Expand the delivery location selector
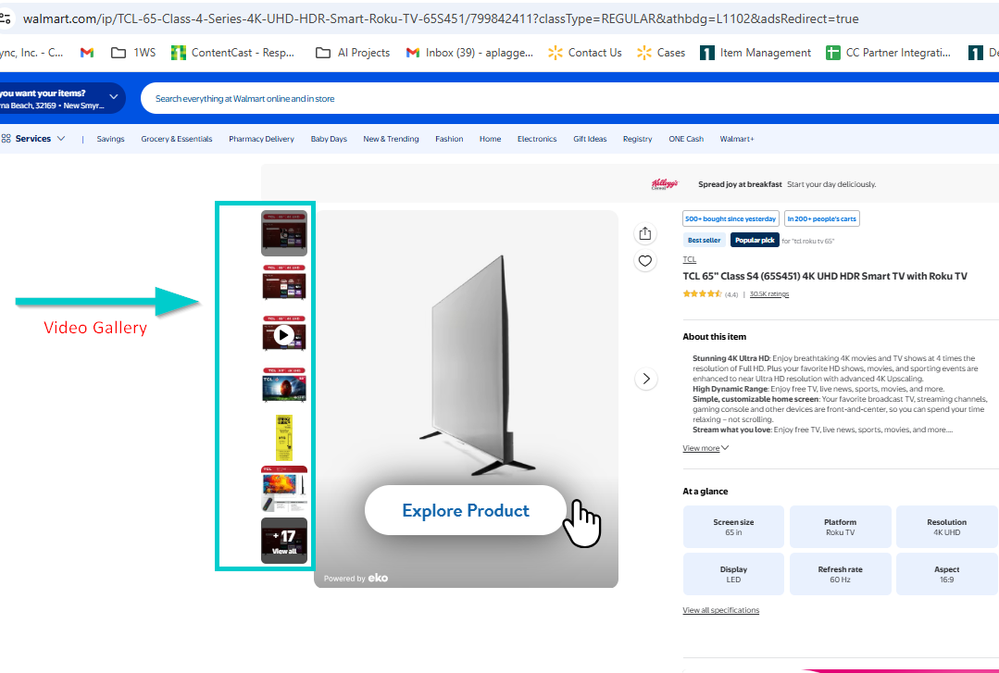Image resolution: width=999 pixels, height=673 pixels. click(x=113, y=98)
